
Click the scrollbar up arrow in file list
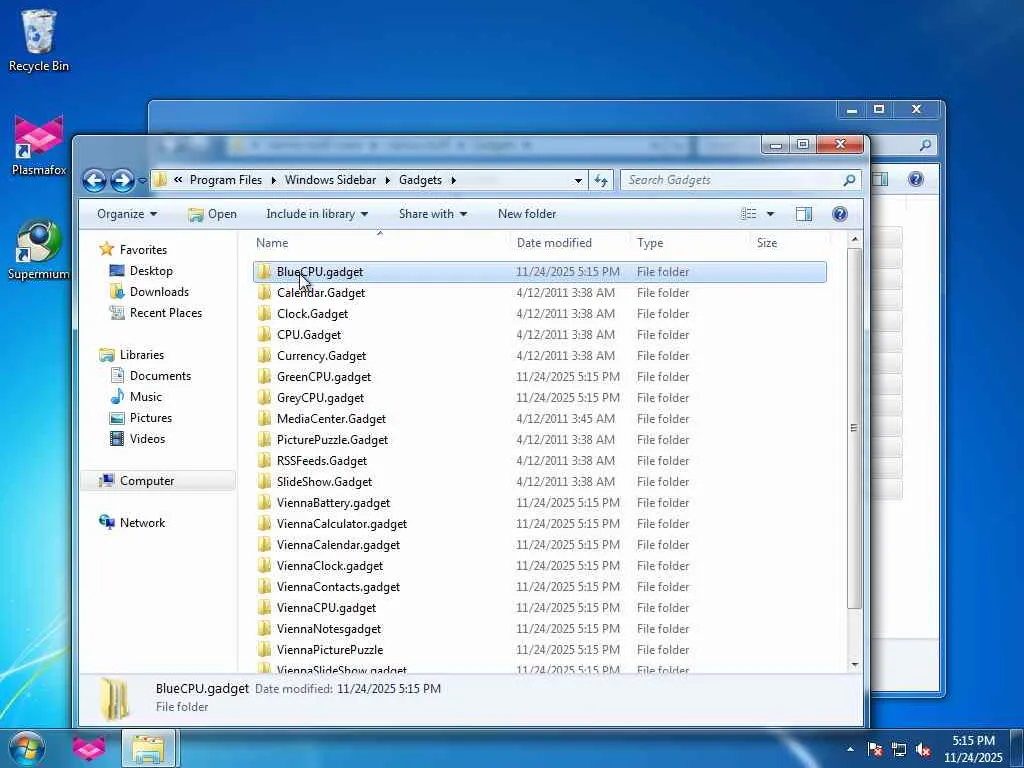click(x=854, y=240)
